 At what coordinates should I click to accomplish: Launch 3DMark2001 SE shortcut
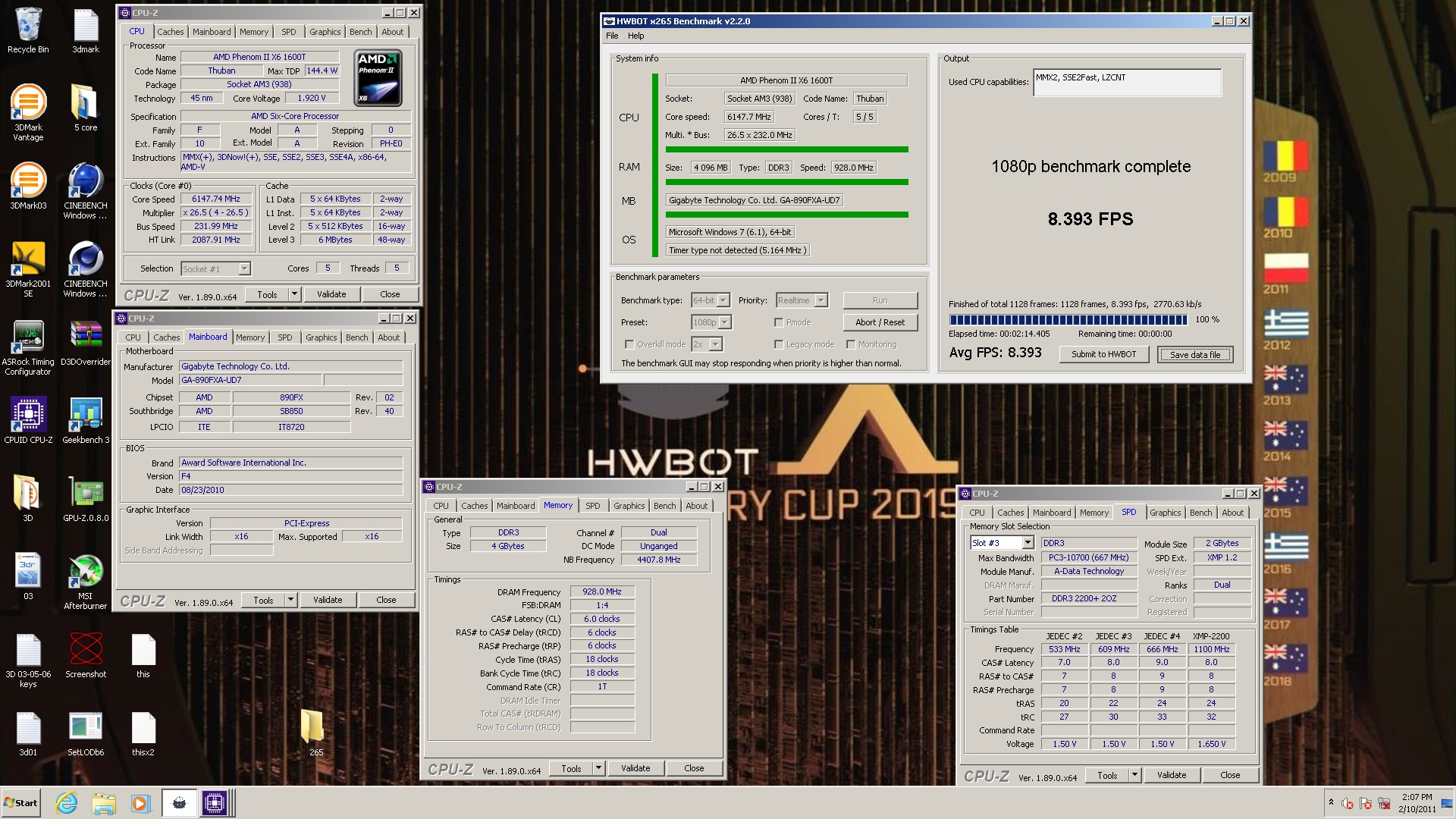[x=28, y=268]
